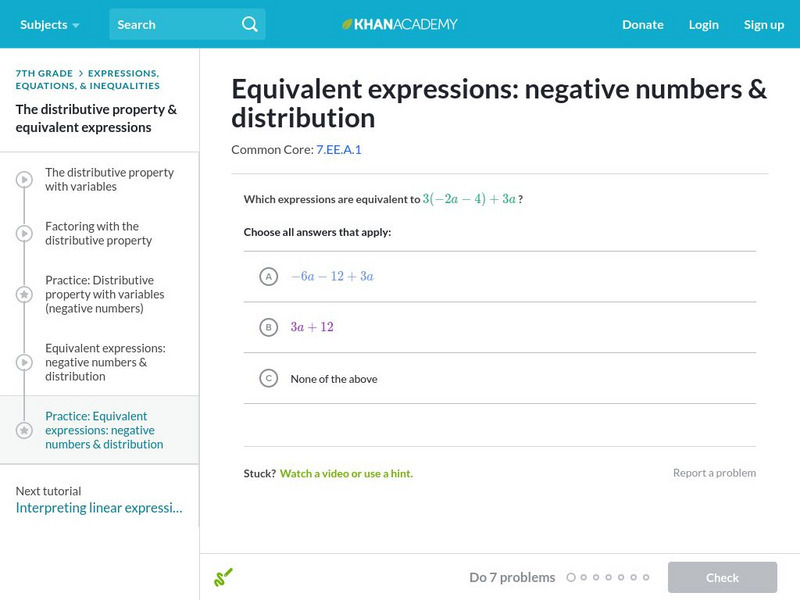
Task: Click the star icon beside "Practice: Distributive property with variables"
Action: (x=24, y=295)
